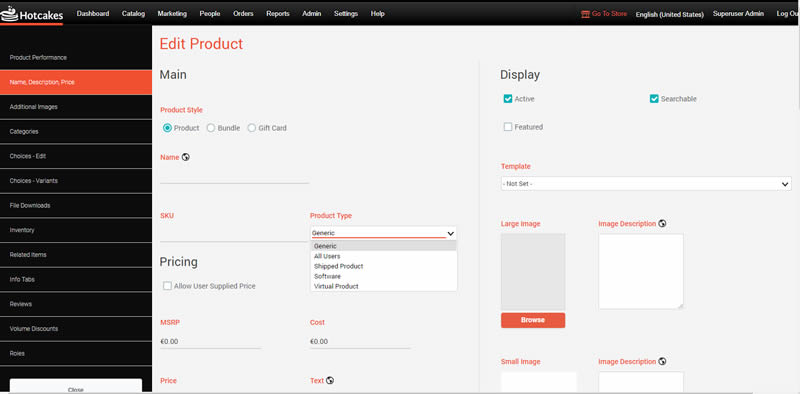Choose Shipped Product option

pos(384,266)
